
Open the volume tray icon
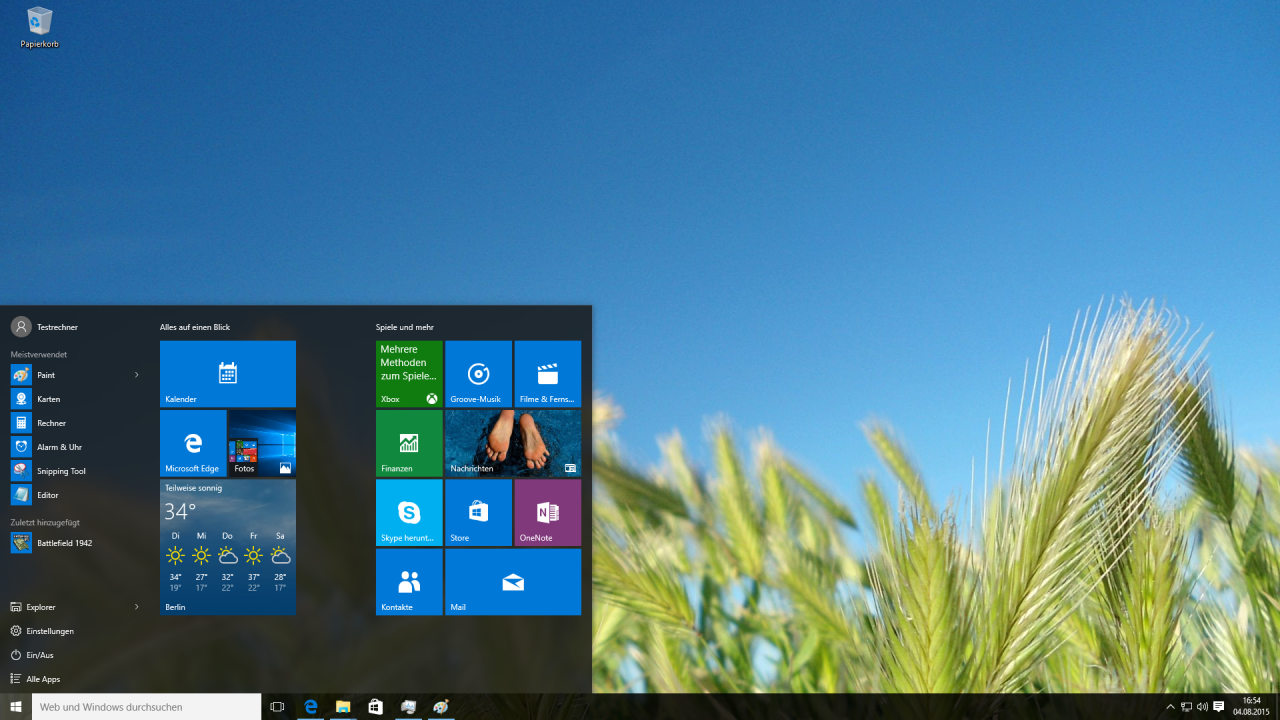[x=1202, y=707]
